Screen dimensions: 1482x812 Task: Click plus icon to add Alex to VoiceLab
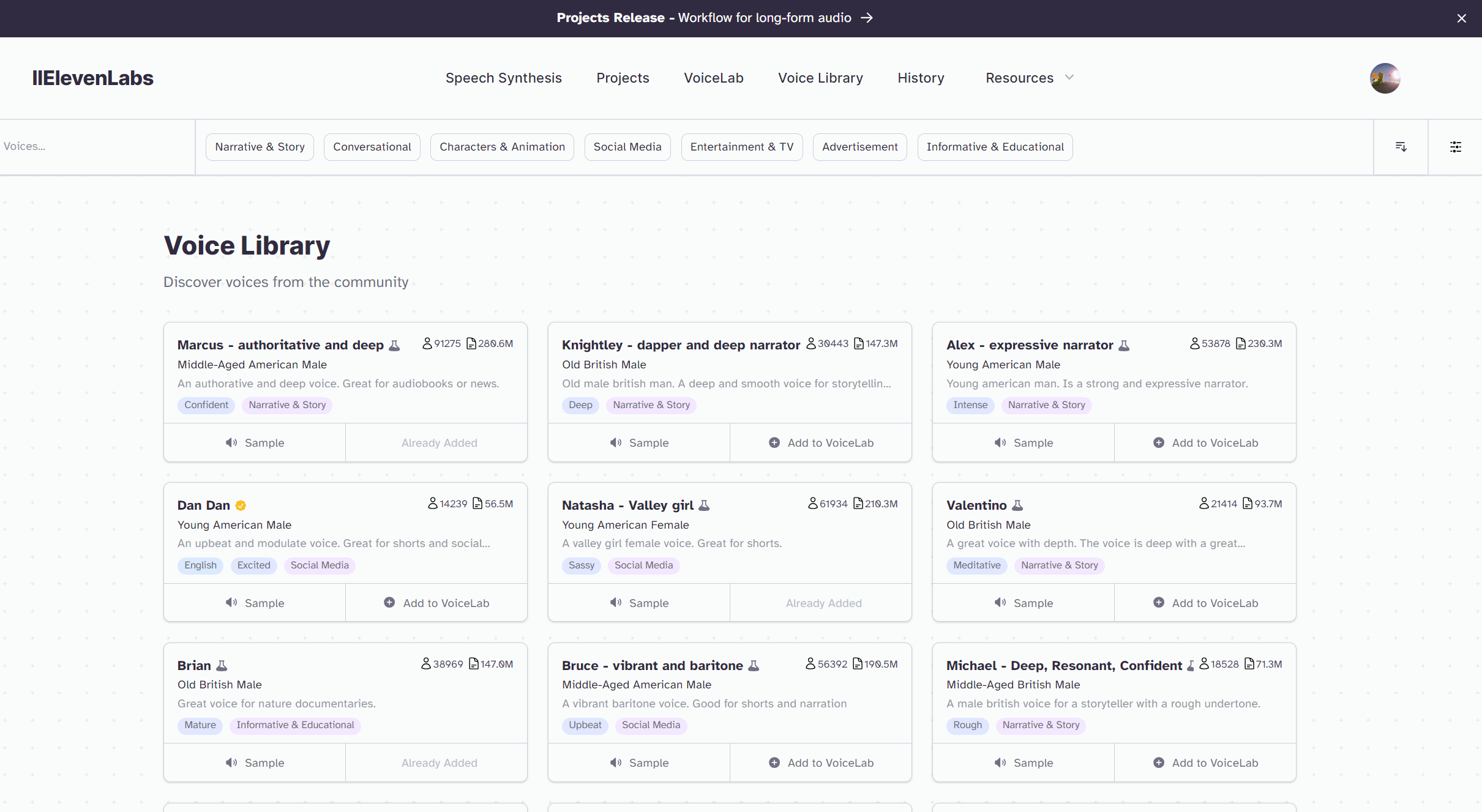pos(1159,442)
